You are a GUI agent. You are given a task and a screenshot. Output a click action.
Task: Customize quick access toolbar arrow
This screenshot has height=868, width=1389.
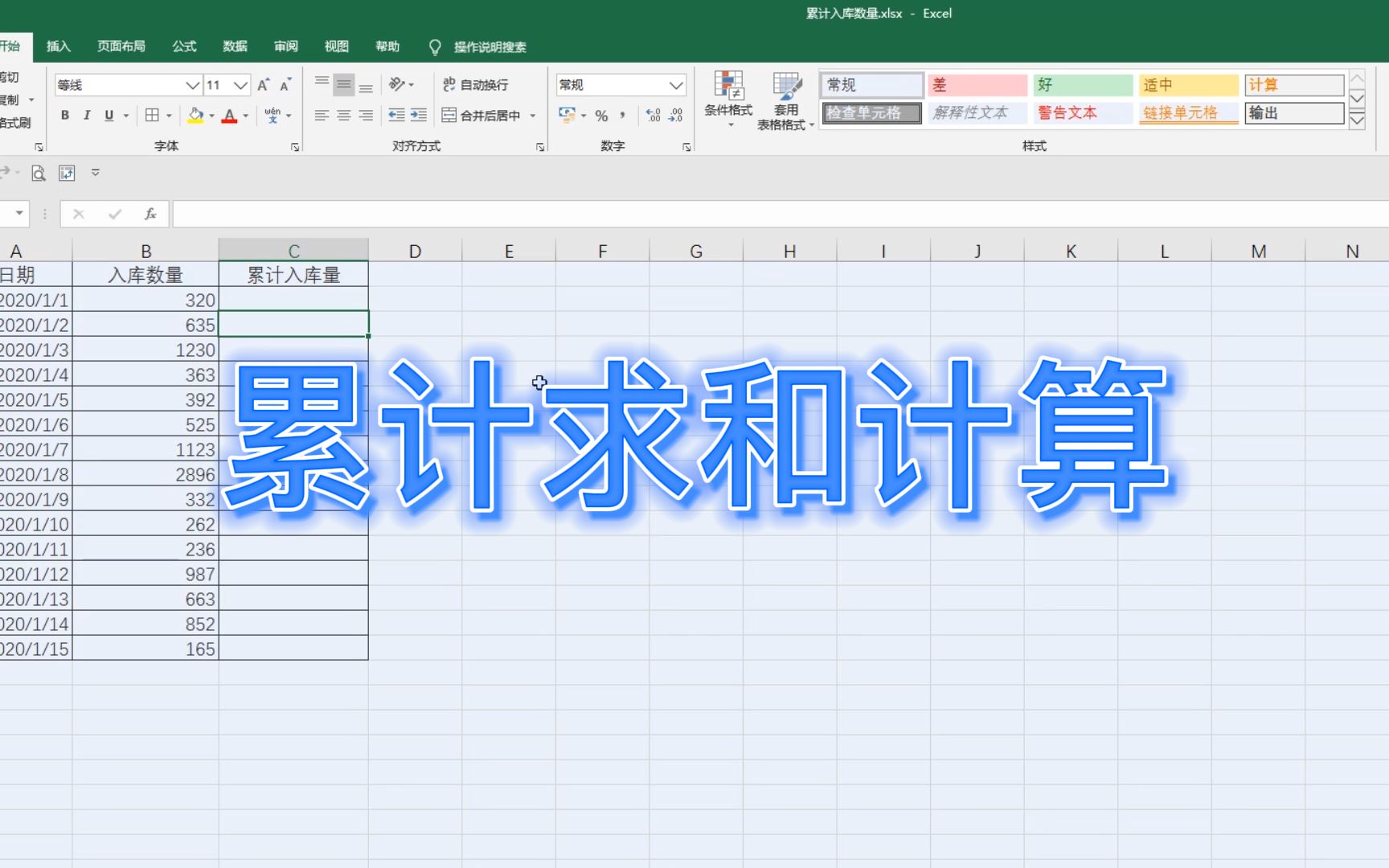[x=96, y=172]
